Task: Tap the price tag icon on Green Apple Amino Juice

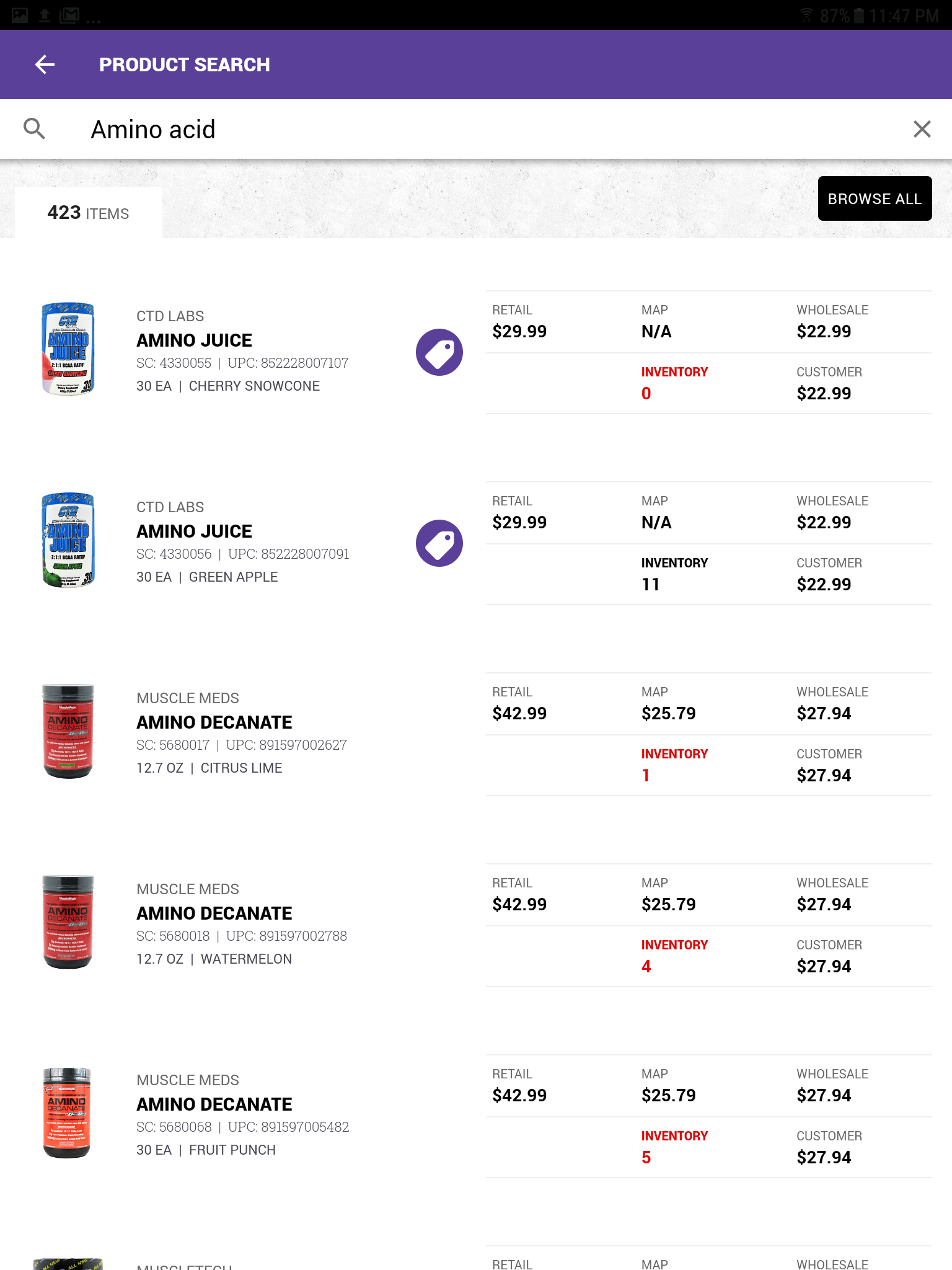Action: click(x=439, y=542)
